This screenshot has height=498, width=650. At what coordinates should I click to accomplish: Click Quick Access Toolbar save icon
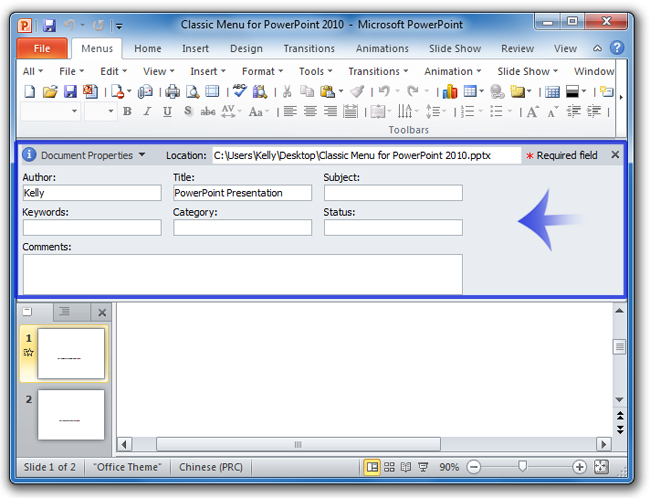tap(50, 25)
